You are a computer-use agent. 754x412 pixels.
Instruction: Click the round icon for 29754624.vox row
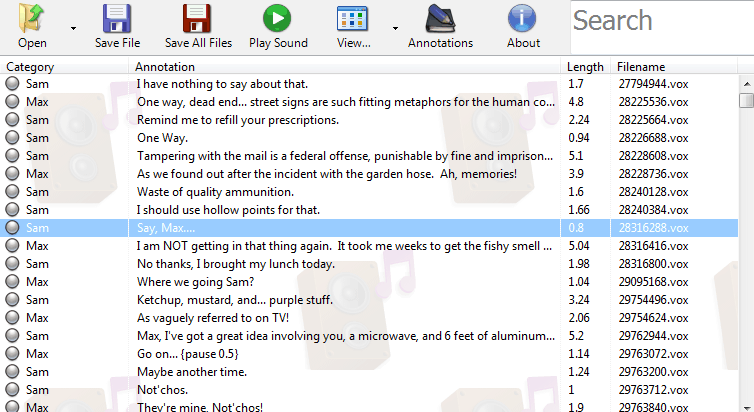[x=12, y=318]
